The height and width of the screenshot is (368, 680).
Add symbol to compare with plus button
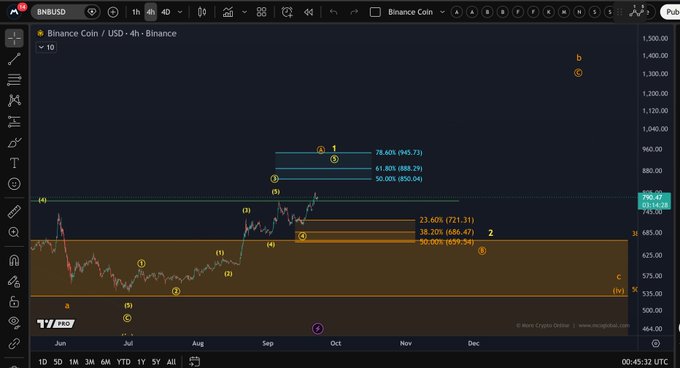tap(113, 12)
